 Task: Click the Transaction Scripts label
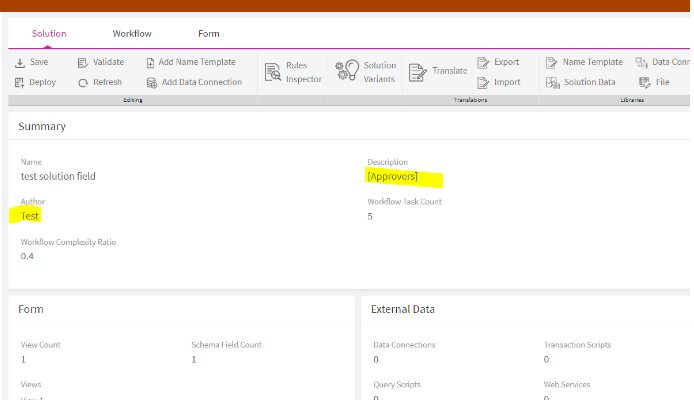[x=578, y=345]
